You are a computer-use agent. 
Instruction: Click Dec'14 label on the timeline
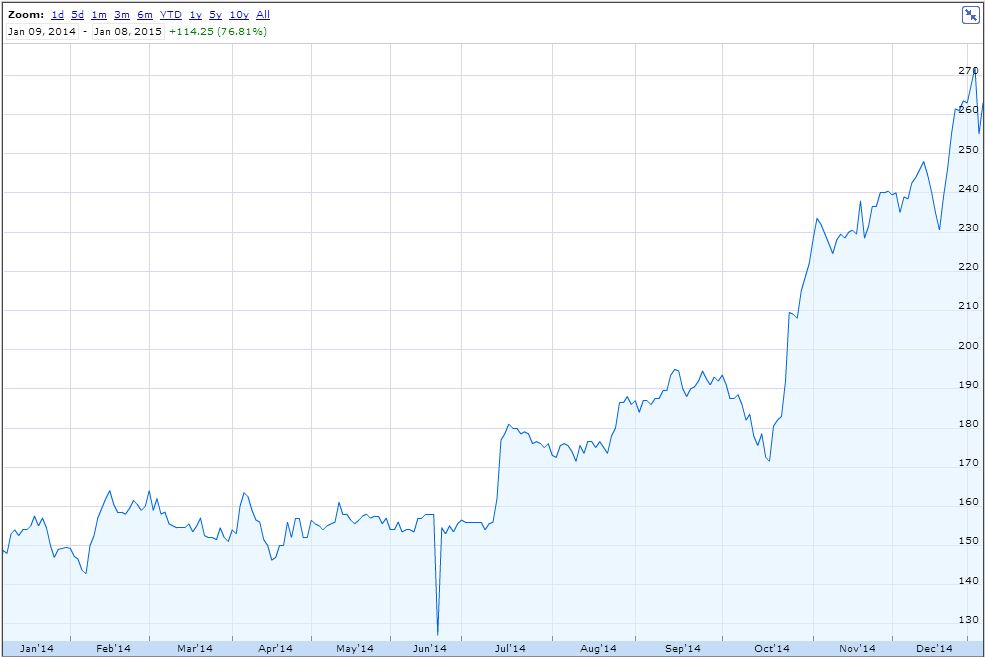pos(934,649)
